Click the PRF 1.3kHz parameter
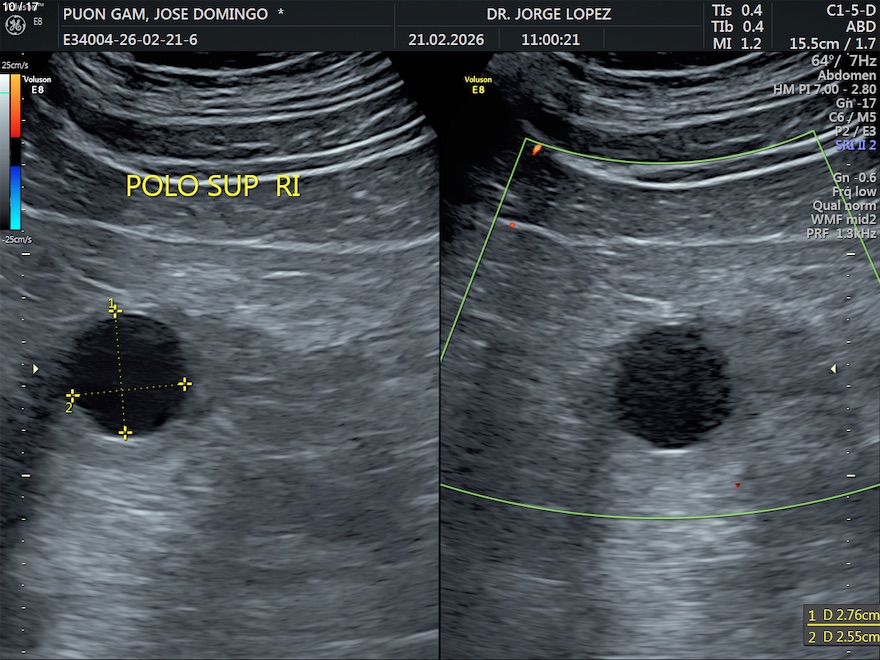Screen dimensions: 880x660 pos(841,233)
